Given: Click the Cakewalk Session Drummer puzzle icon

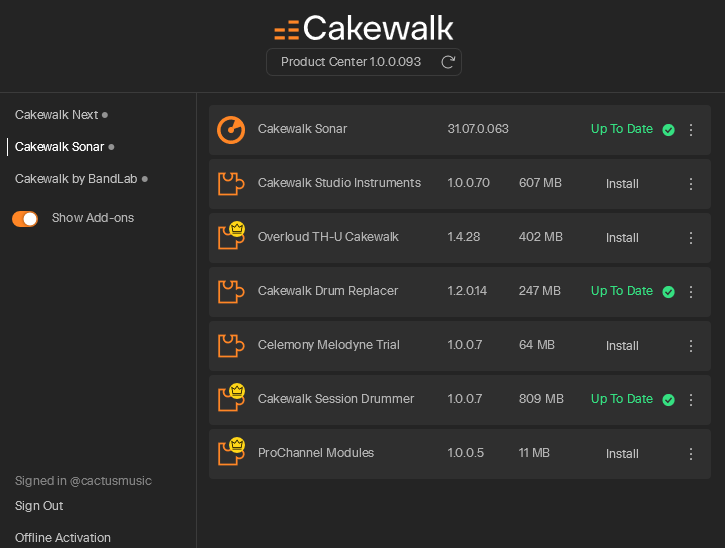Looking at the screenshot, I should [231, 398].
